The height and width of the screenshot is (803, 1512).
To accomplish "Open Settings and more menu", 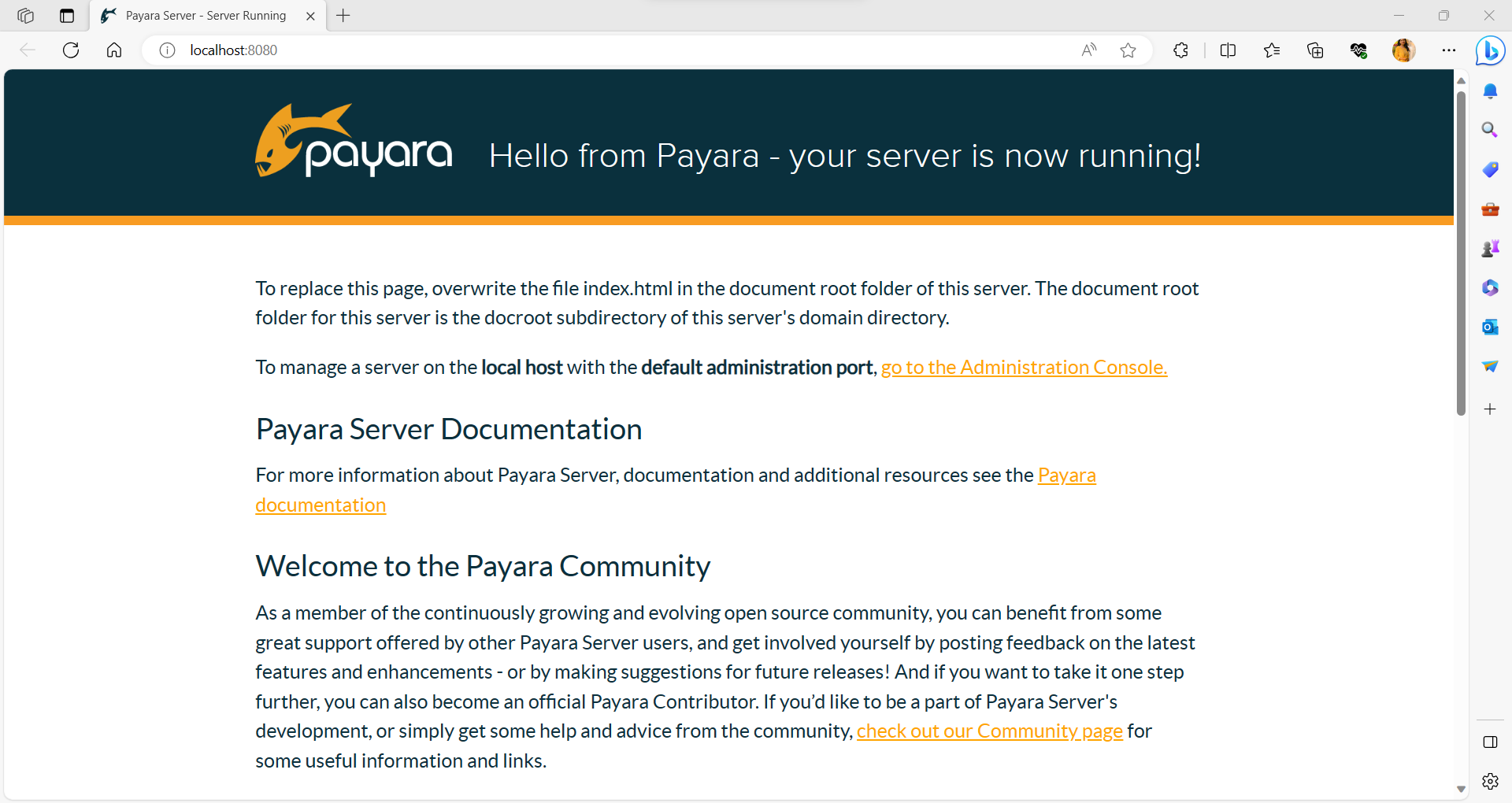I will click(x=1448, y=50).
